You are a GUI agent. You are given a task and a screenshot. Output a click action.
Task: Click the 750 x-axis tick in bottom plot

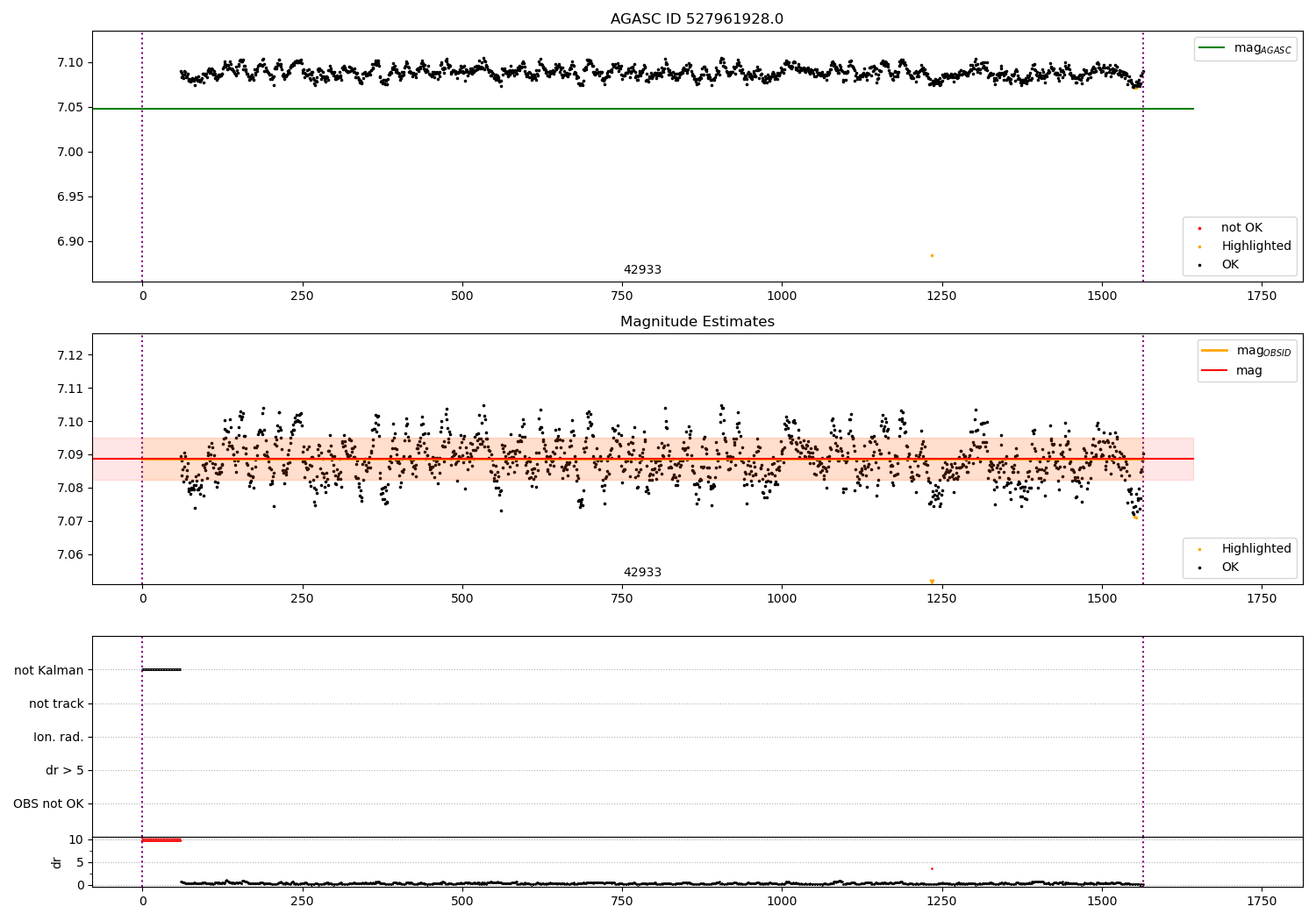point(621,901)
